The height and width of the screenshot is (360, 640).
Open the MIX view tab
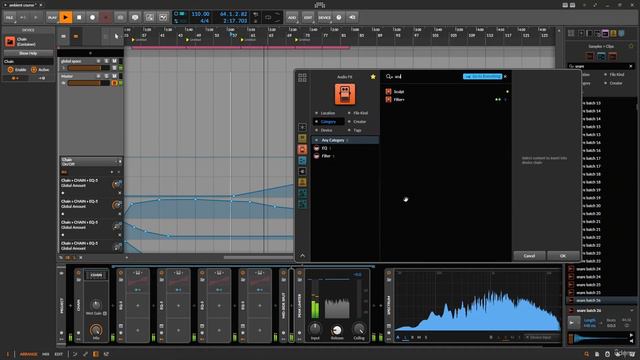point(46,354)
